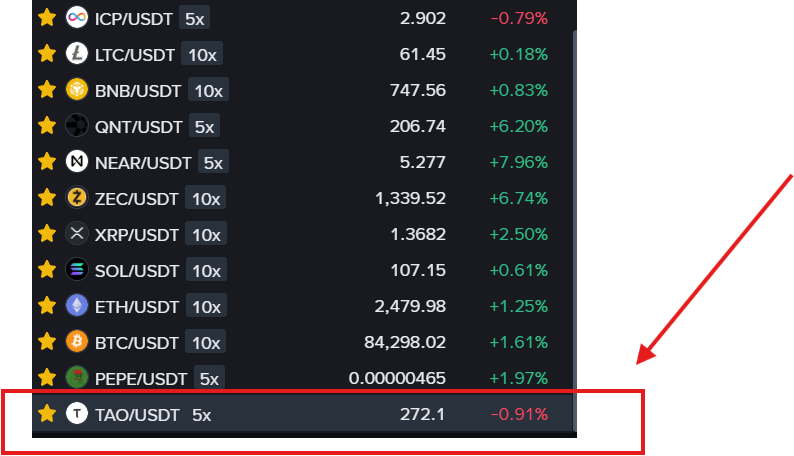794x456 pixels.
Task: Click the +6.20% change for QNT
Action: [519, 126]
